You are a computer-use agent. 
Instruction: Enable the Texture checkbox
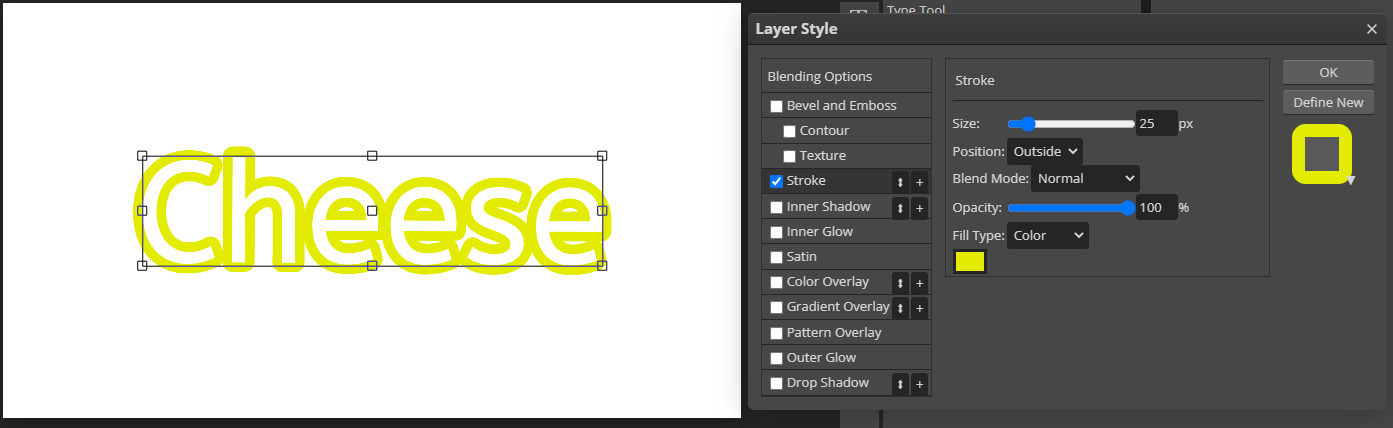[789, 156]
